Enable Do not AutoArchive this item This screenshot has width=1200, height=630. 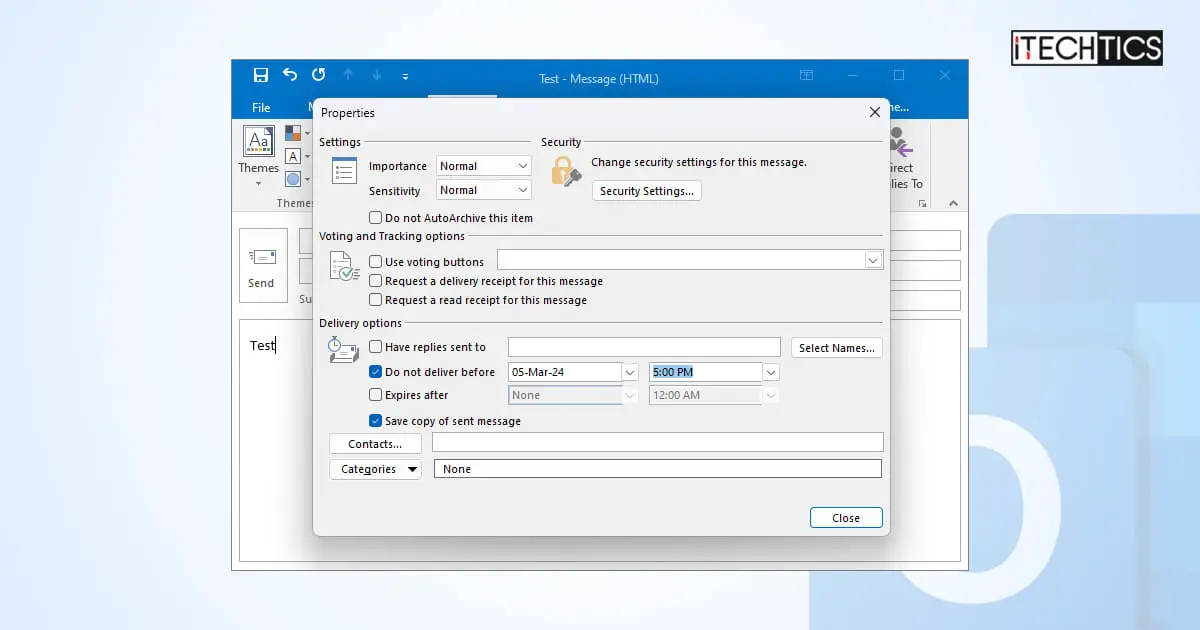[376, 217]
